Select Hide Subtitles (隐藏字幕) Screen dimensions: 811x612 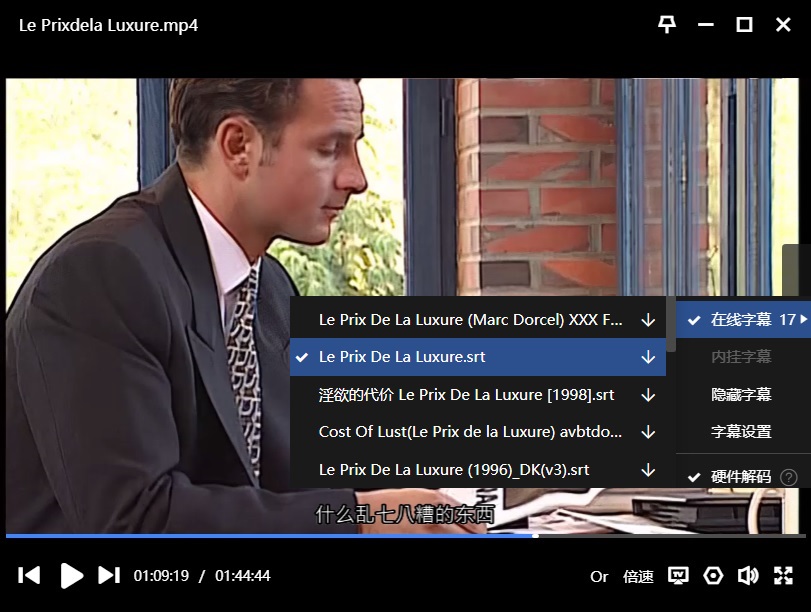pyautogui.click(x=741, y=395)
